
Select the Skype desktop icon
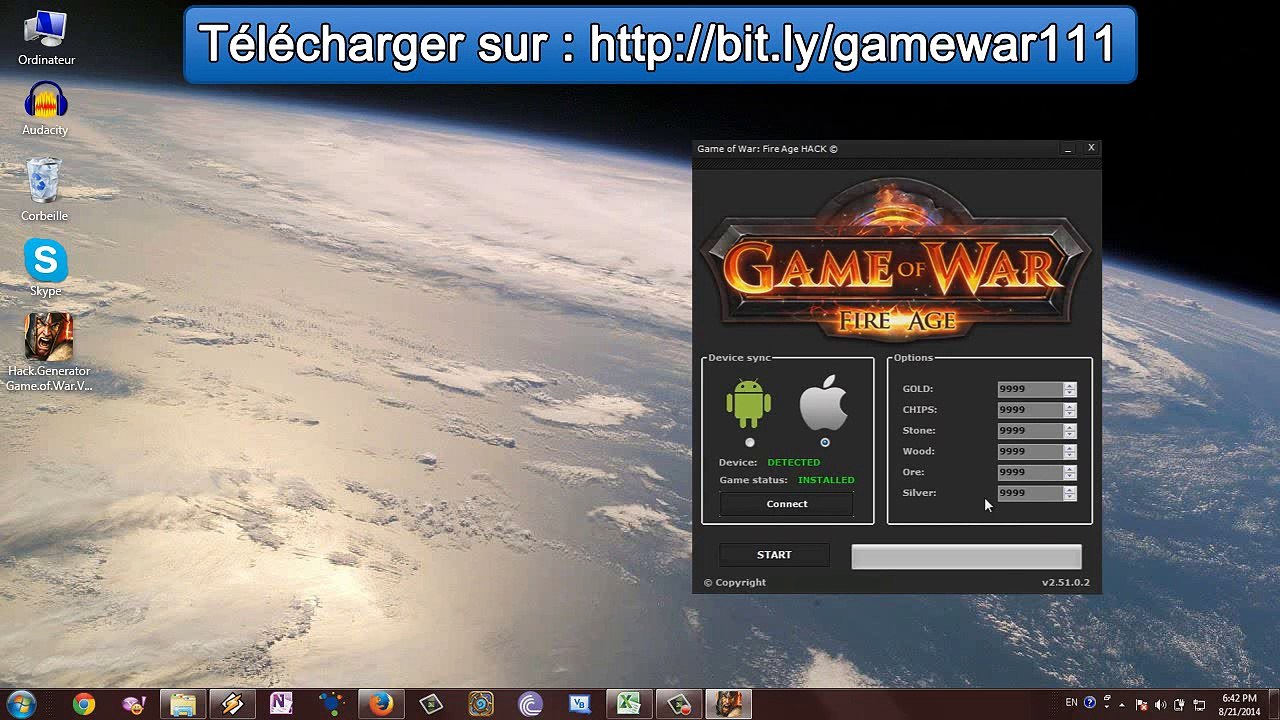(x=45, y=268)
